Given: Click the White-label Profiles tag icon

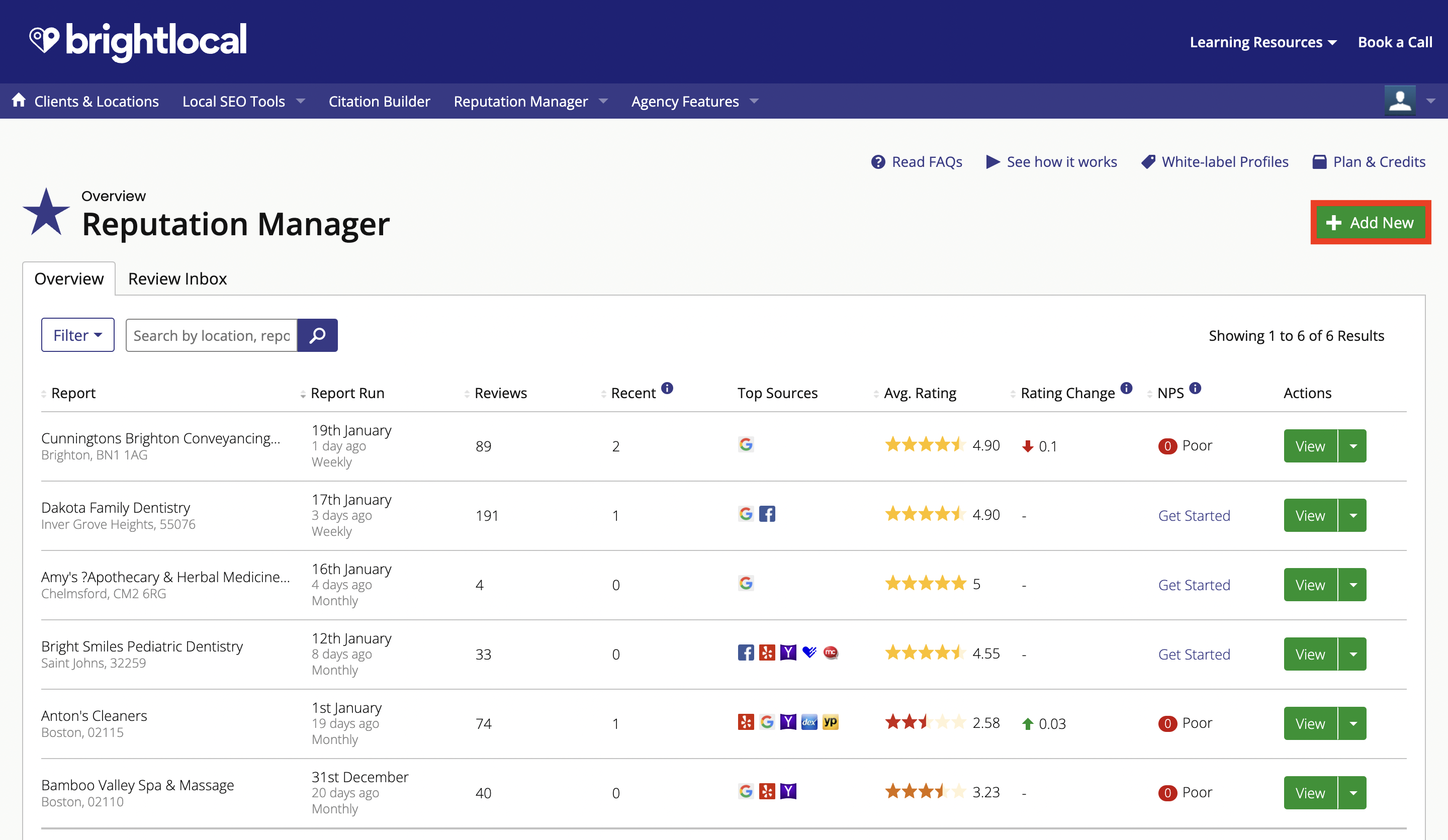Looking at the screenshot, I should [x=1147, y=162].
